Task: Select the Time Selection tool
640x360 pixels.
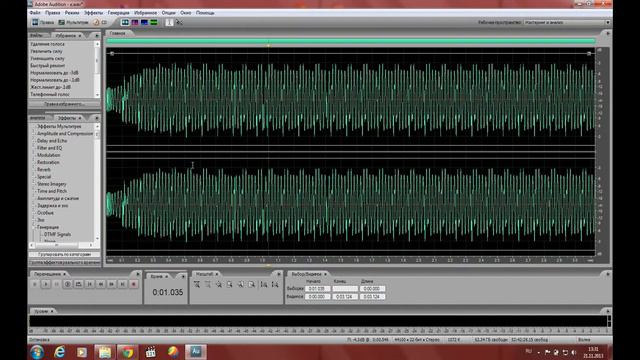Action: point(169,22)
